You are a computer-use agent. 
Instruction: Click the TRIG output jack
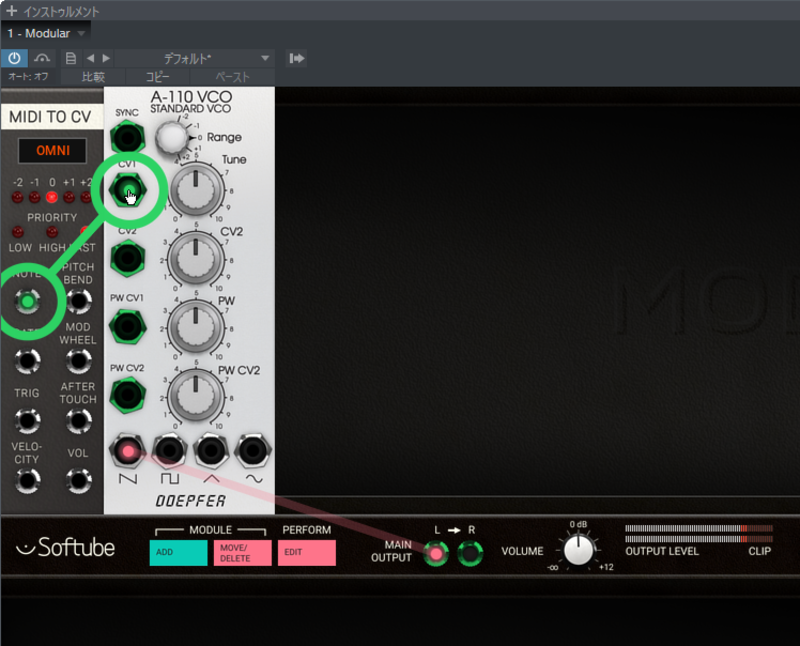tap(28, 420)
